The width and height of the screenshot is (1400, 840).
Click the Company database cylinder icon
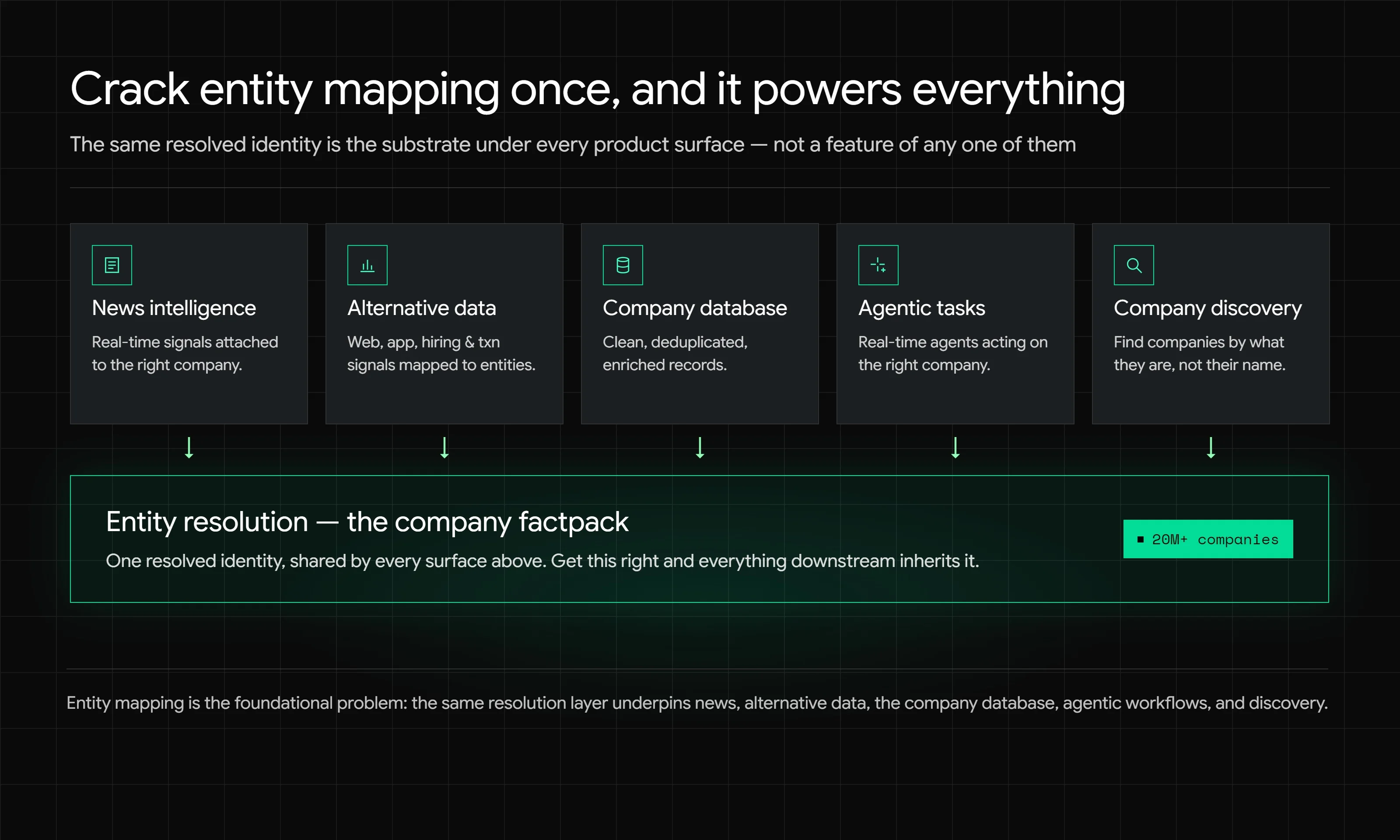(623, 265)
